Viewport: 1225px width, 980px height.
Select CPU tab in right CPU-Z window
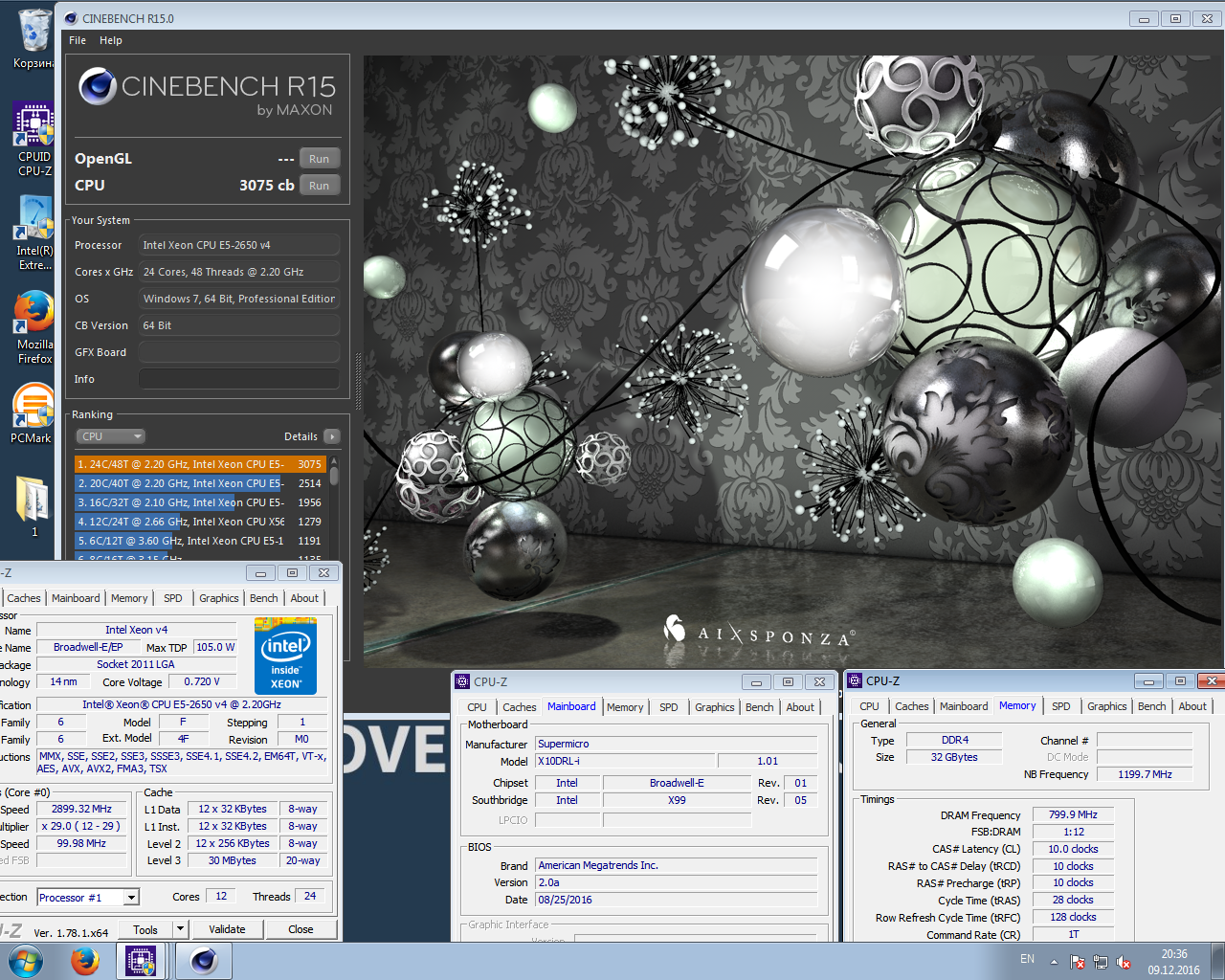pos(869,706)
